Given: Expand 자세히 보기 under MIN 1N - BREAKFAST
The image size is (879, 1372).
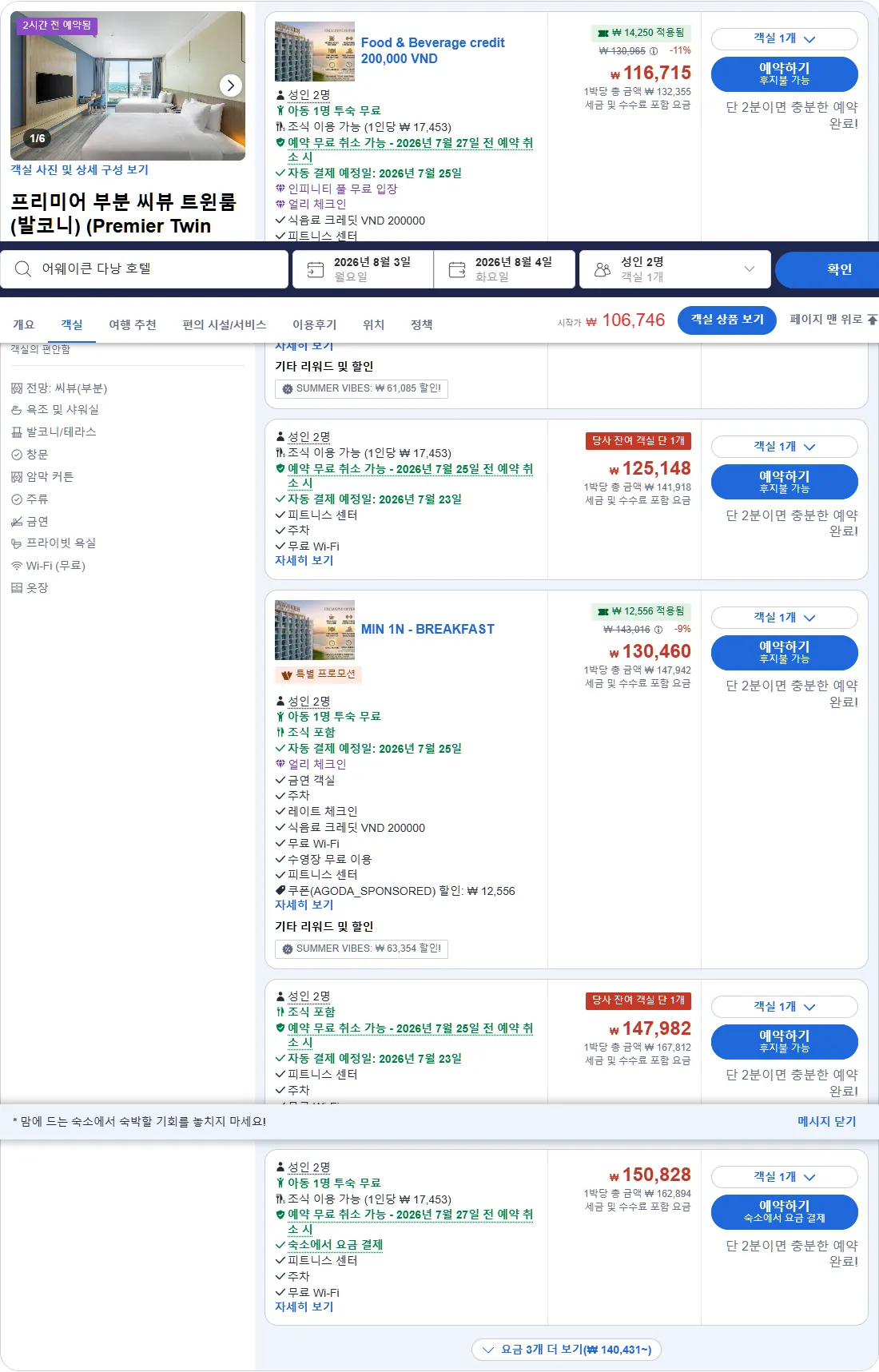Looking at the screenshot, I should point(304,905).
